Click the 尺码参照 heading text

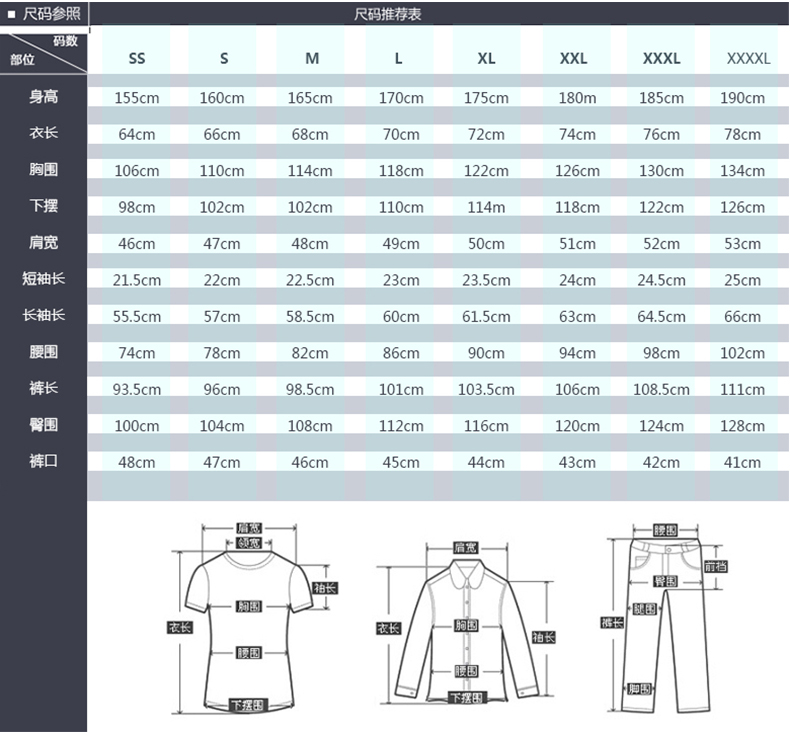51,14
